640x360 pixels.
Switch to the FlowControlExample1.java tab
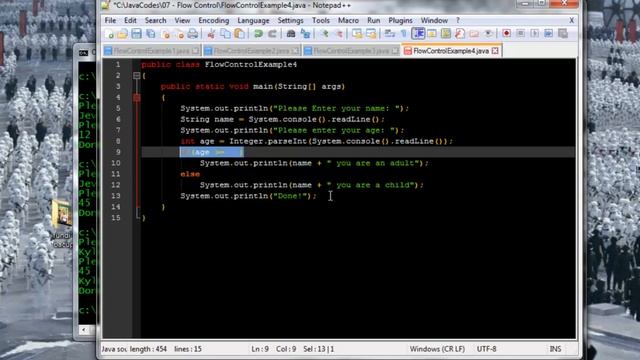[151, 51]
